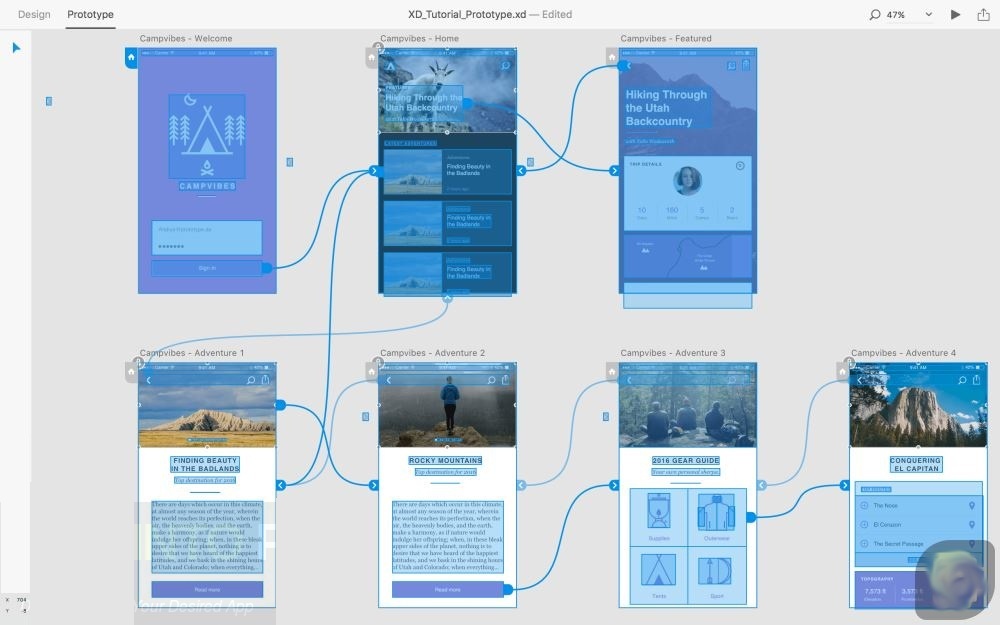Click back chevron on Featured artboard header
Image resolution: width=1000 pixels, height=625 pixels.
627,66
